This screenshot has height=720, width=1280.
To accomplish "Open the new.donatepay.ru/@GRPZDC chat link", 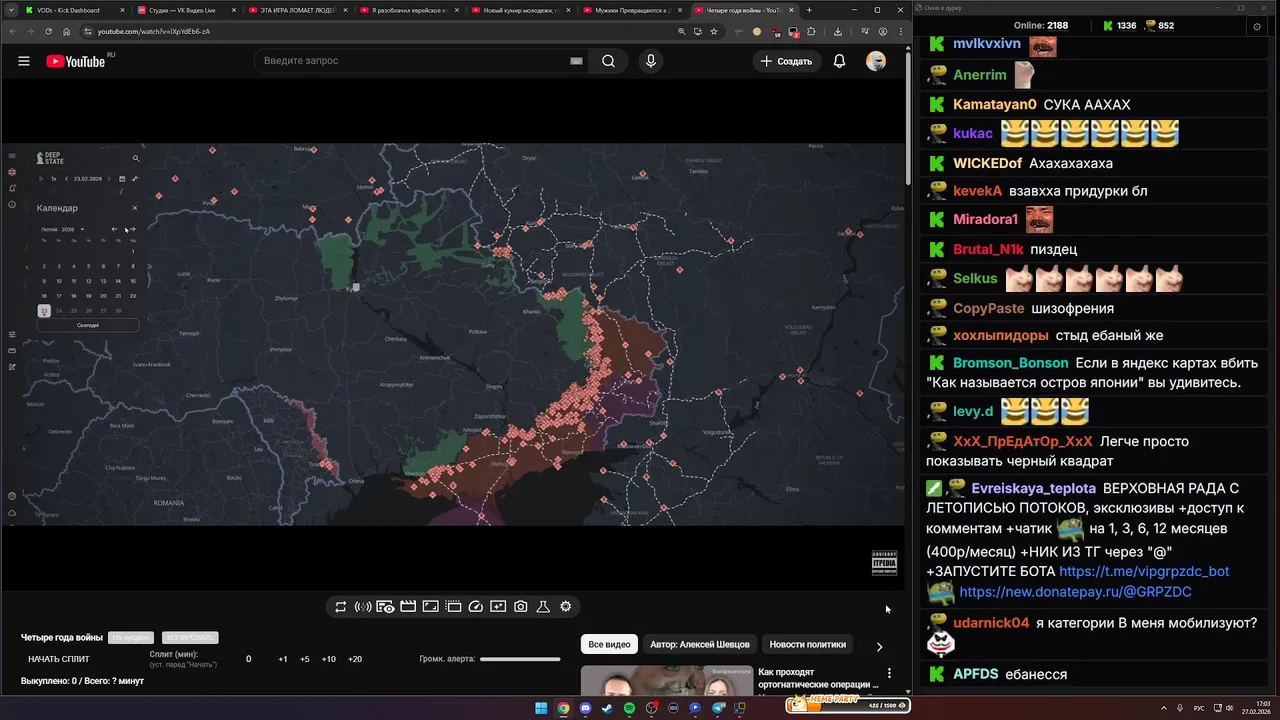I will click(x=1075, y=592).
